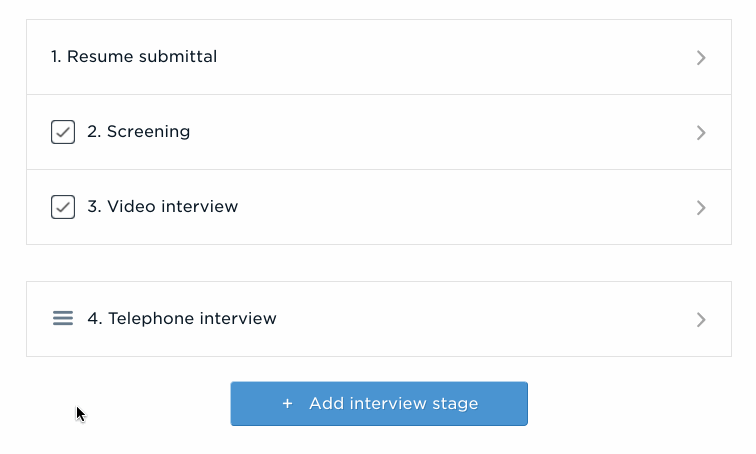Click the right arrow icon for Video interview
The height and width of the screenshot is (454, 756).
point(701,208)
